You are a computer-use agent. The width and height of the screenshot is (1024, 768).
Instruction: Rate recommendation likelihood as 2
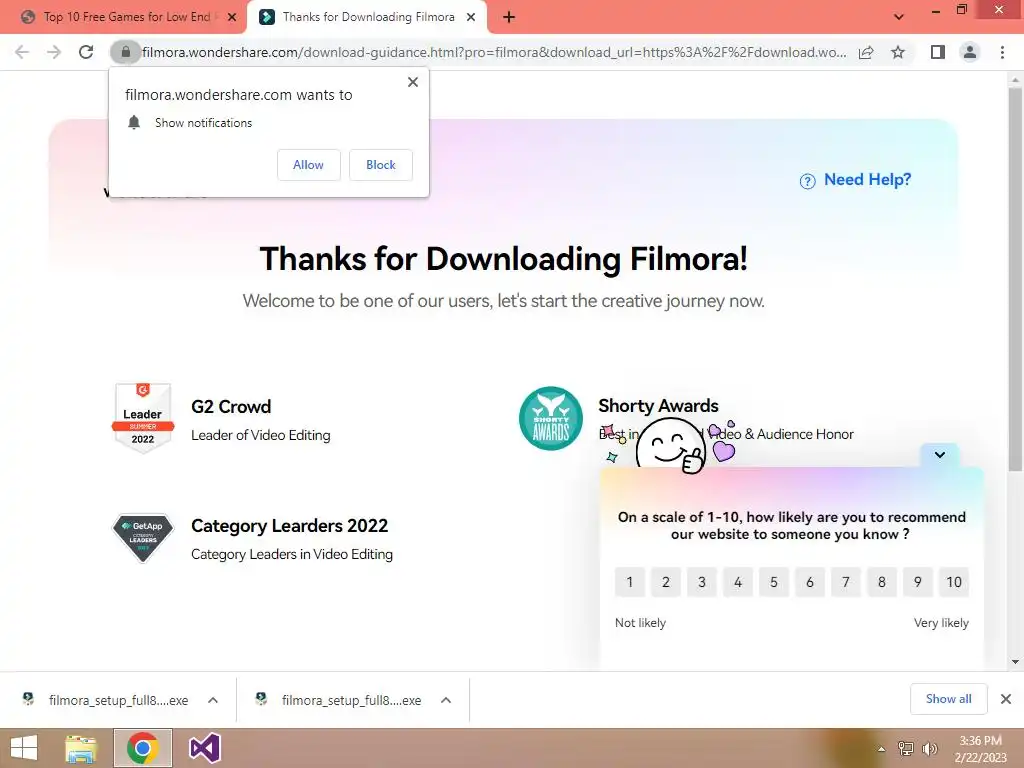[x=665, y=582]
